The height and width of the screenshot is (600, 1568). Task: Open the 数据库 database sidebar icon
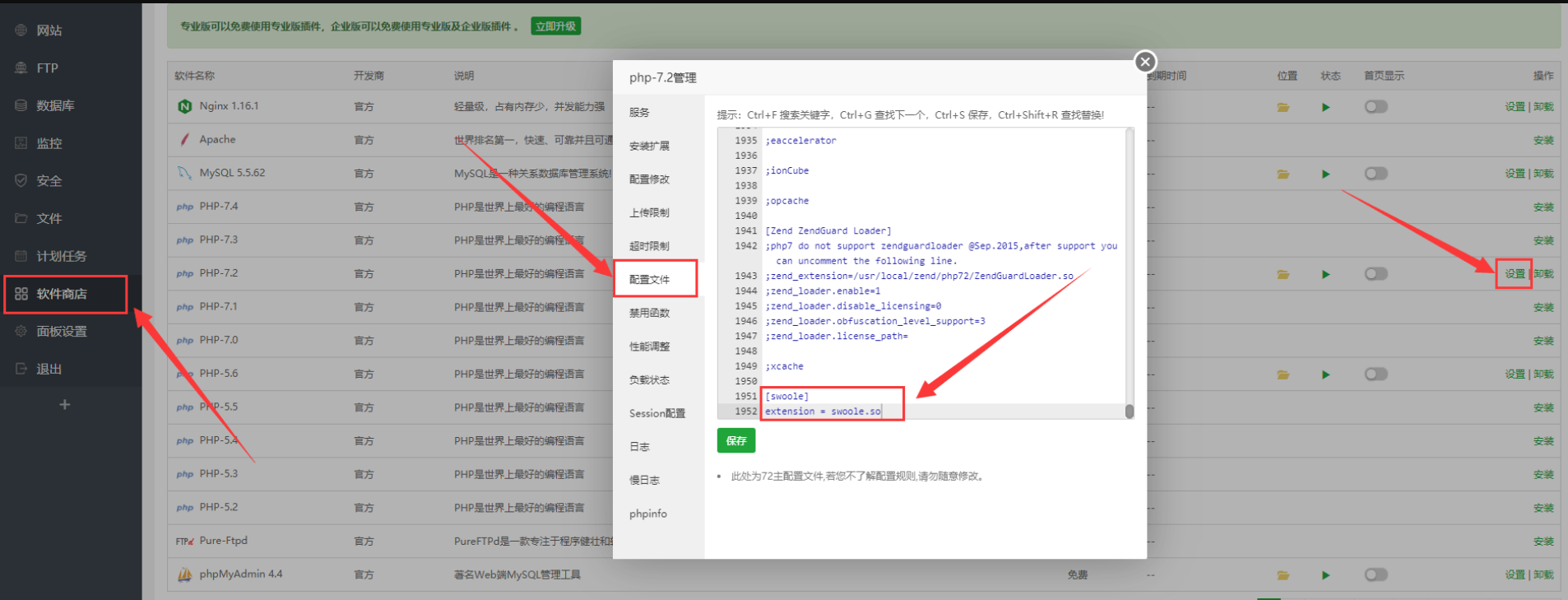21,105
